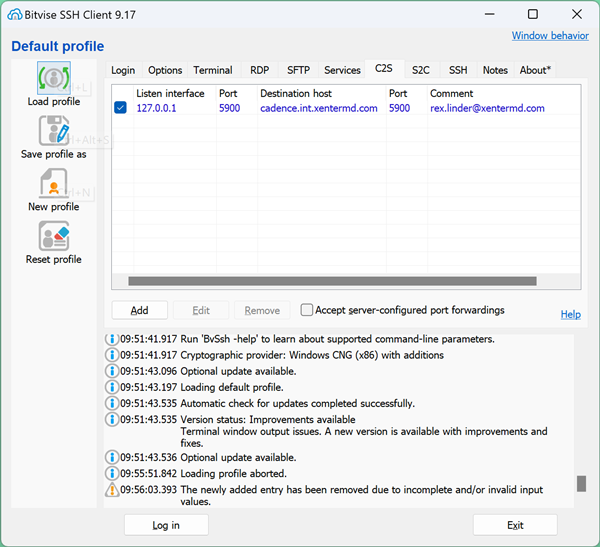Click the New profile icon
Image resolution: width=600 pixels, height=547 pixels.
[x=53, y=183]
